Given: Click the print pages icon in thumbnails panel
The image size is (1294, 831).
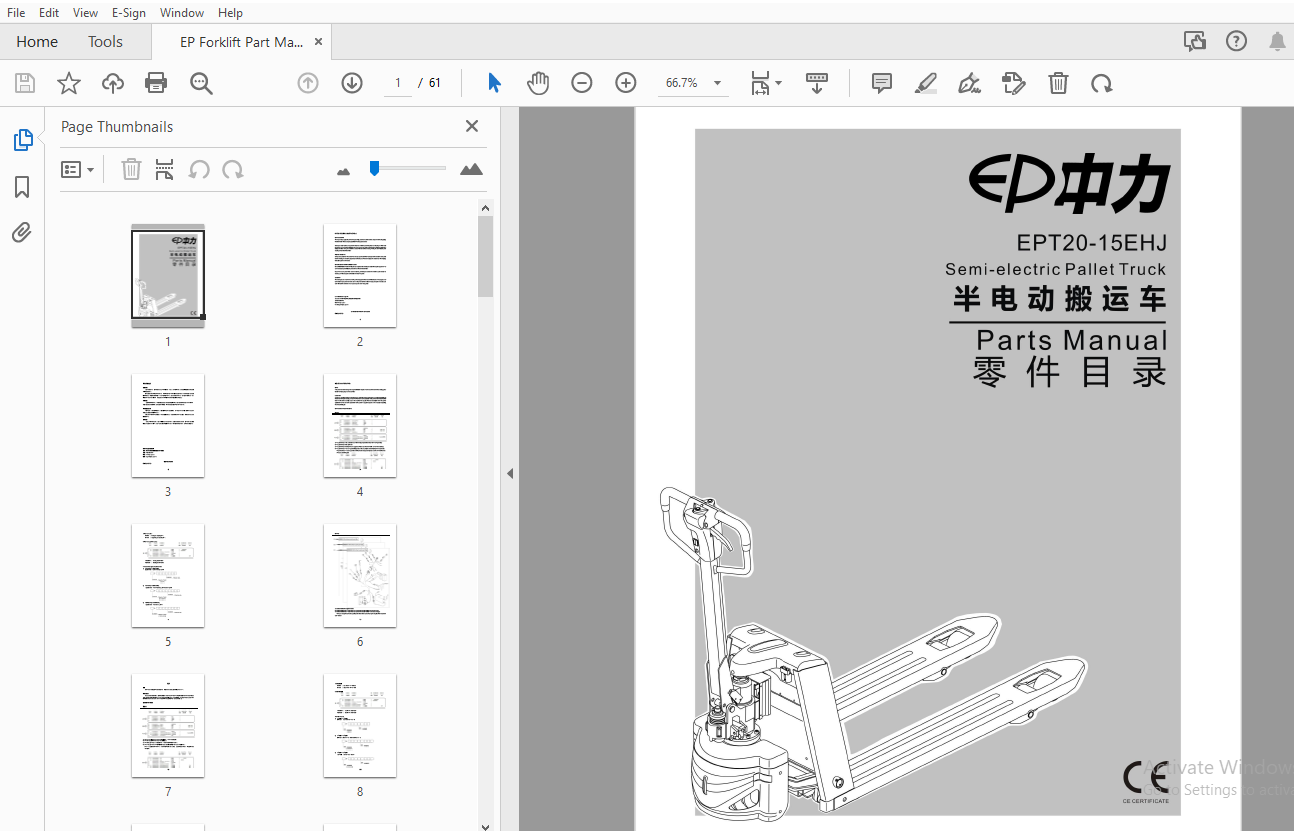Looking at the screenshot, I should (x=165, y=169).
